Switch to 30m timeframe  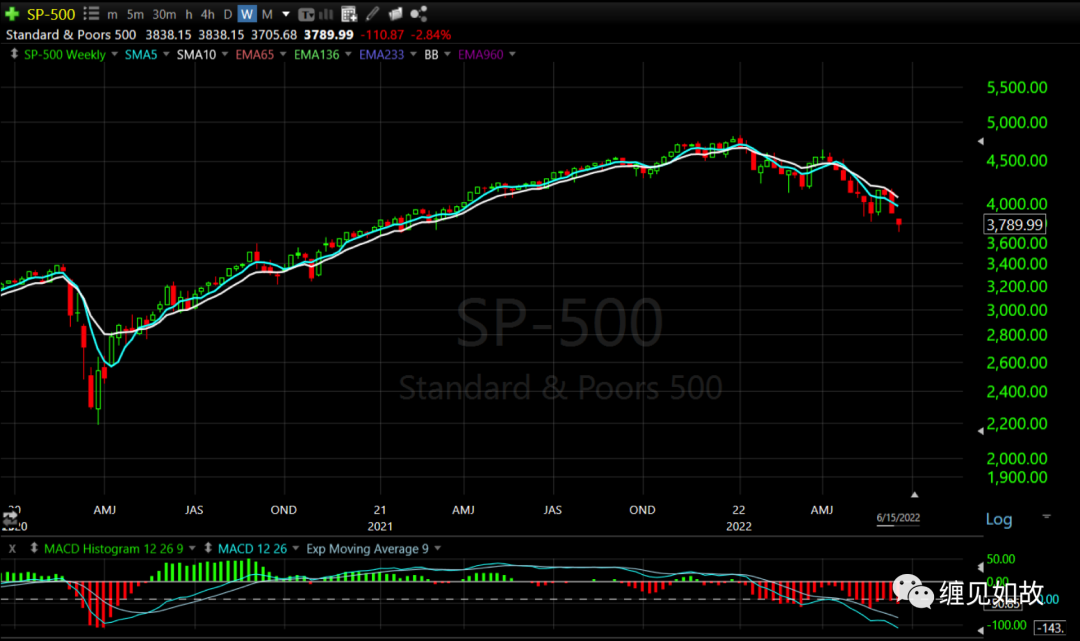click(164, 14)
